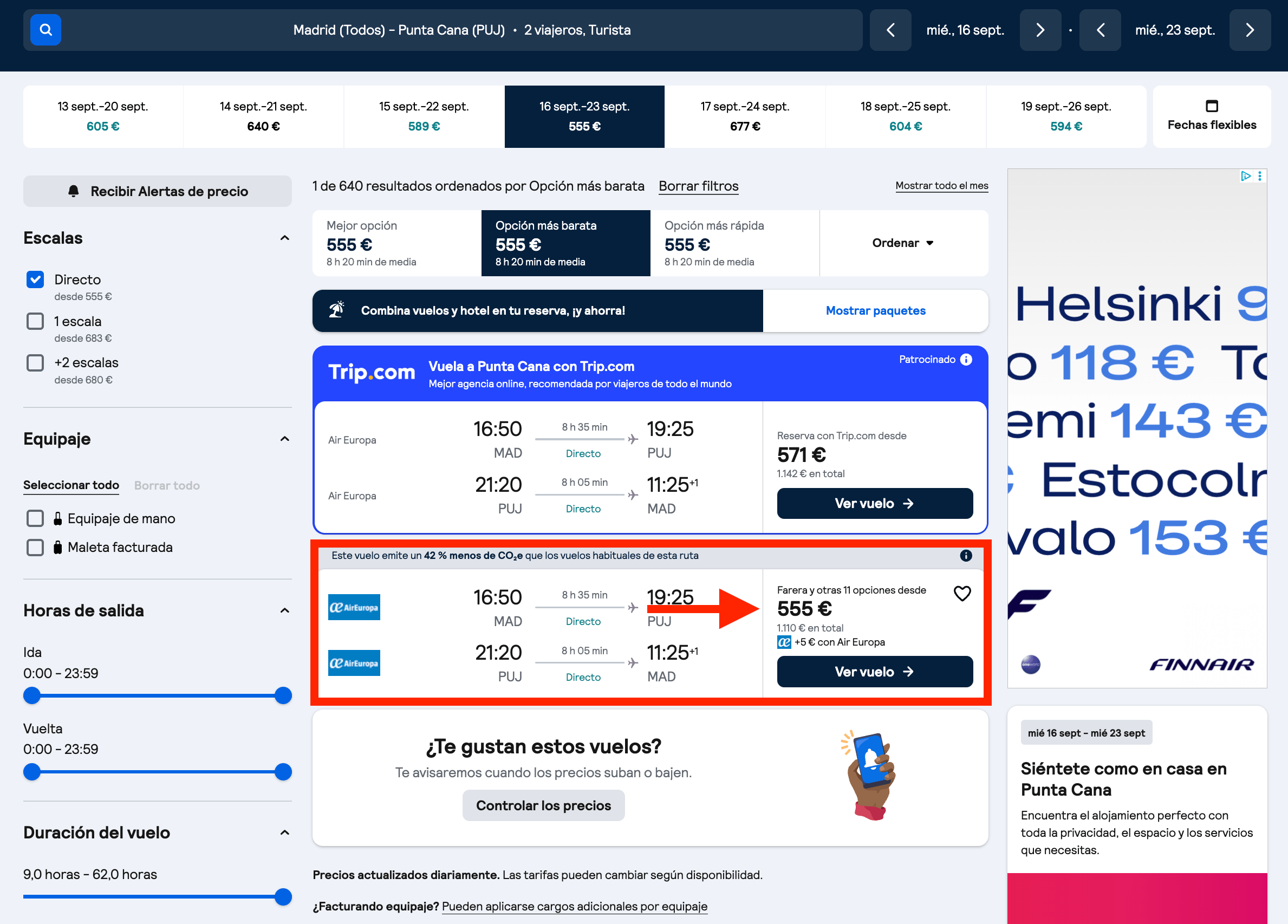
Task: Check Equipaje de mano option
Action: coord(35,518)
